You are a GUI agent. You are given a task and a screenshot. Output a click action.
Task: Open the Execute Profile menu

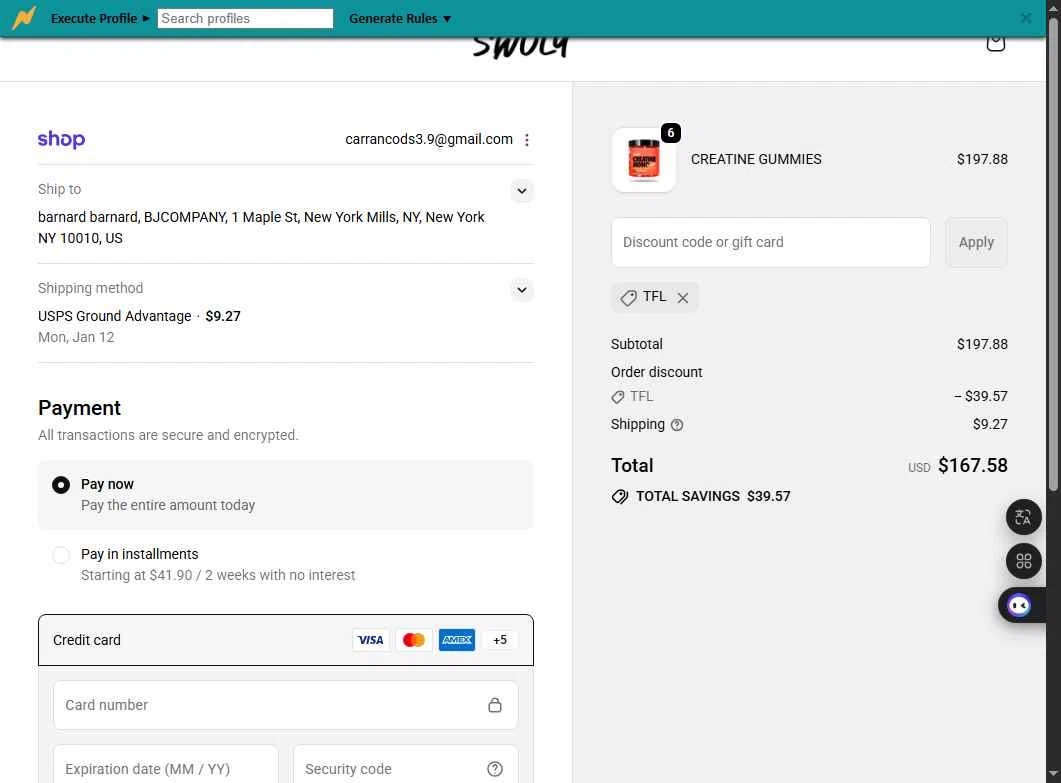pos(100,18)
